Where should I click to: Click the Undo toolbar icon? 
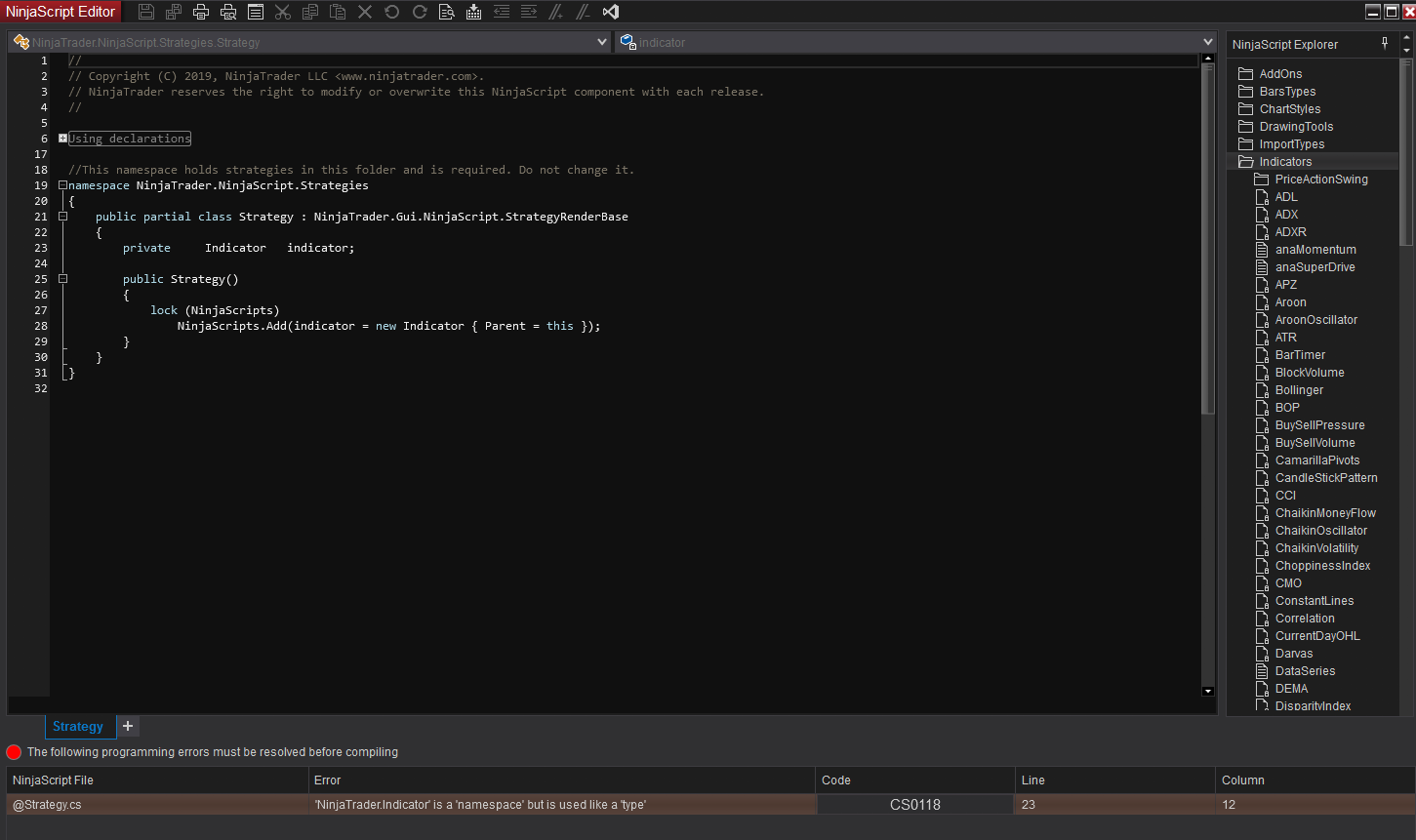click(x=391, y=12)
